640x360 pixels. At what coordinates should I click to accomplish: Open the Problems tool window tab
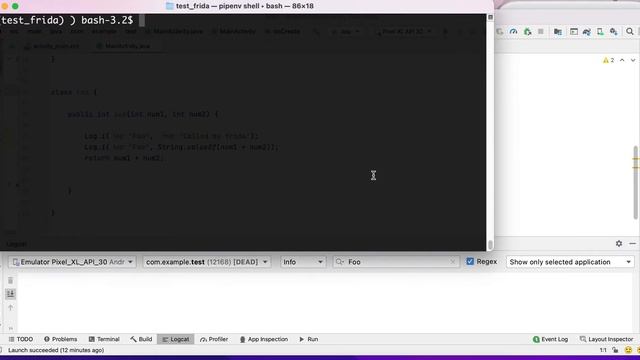[60, 339]
